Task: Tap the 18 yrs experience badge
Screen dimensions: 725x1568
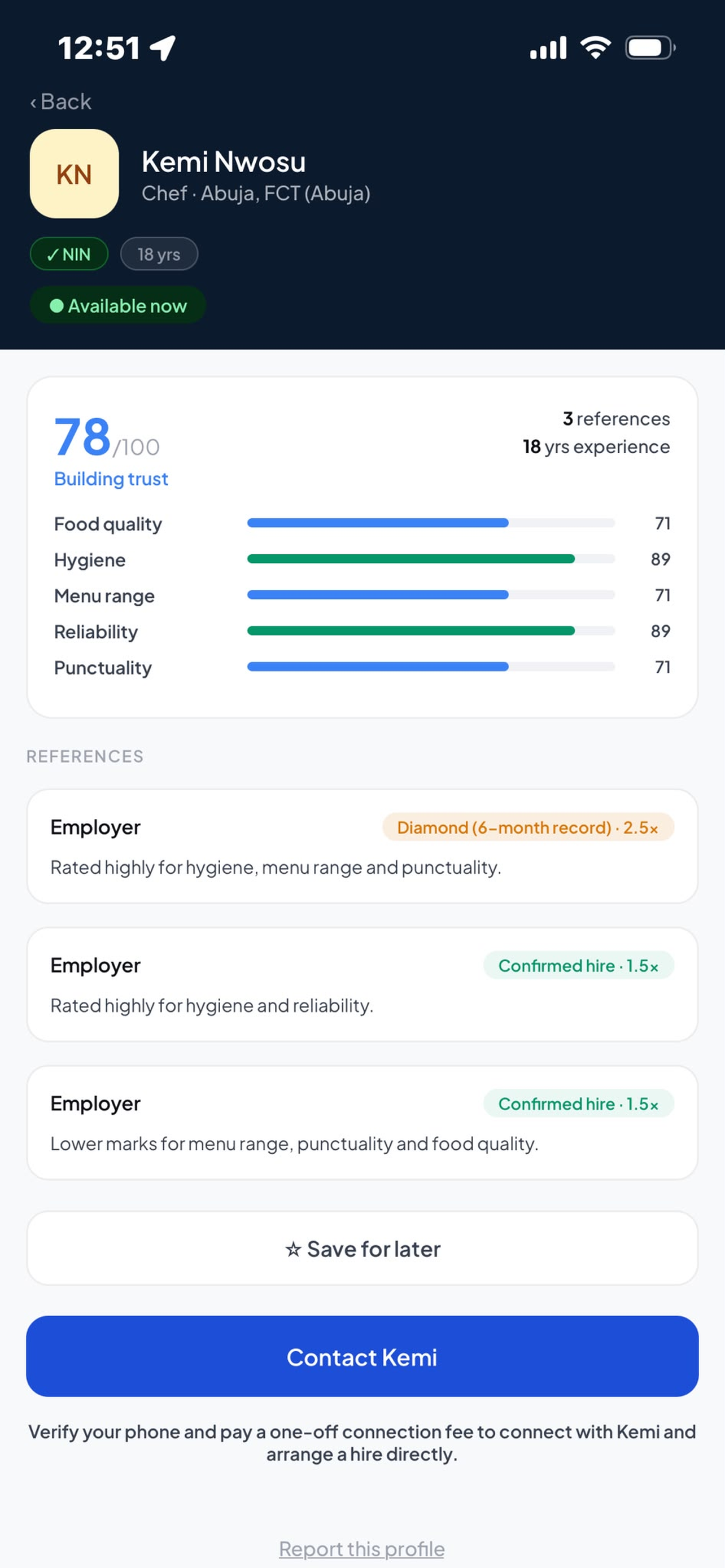Action: coord(159,254)
